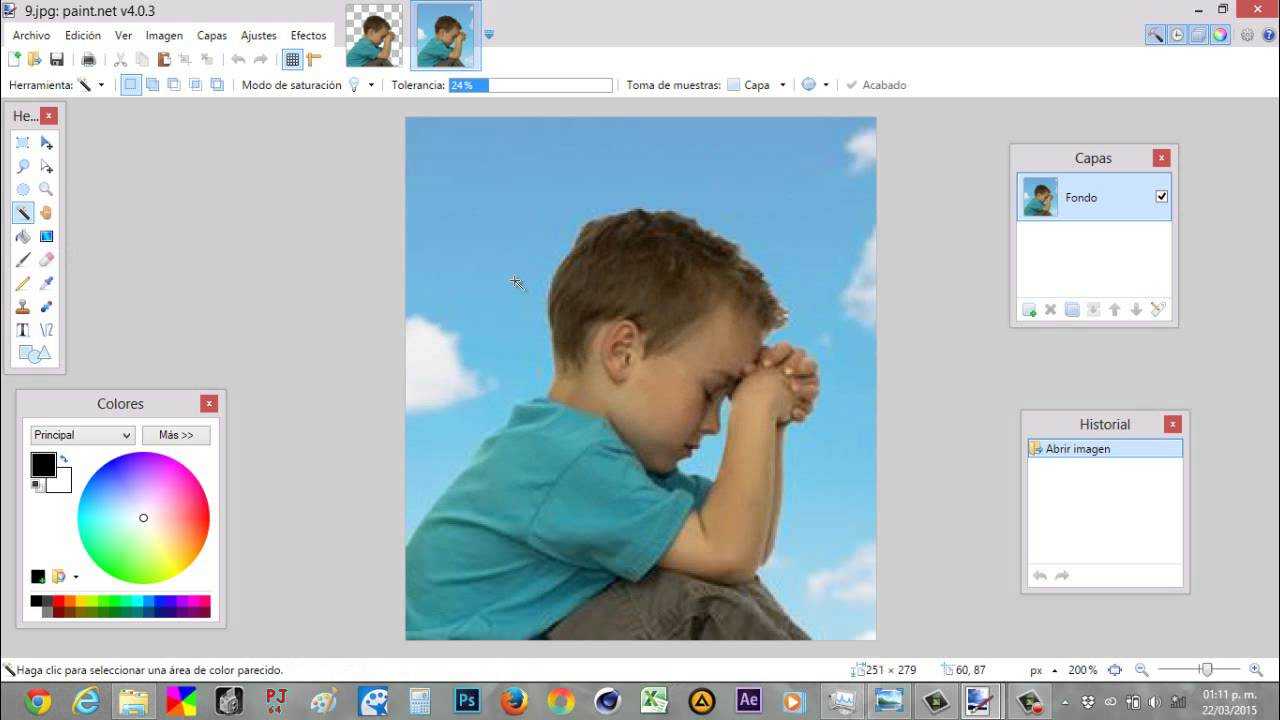The width and height of the screenshot is (1280, 720).
Task: Open the palette menu dropdown arrow
Action: [x=76, y=577]
